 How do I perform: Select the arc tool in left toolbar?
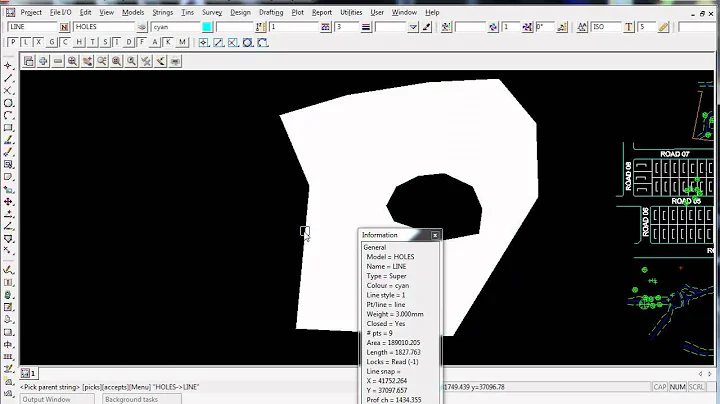click(x=8, y=115)
